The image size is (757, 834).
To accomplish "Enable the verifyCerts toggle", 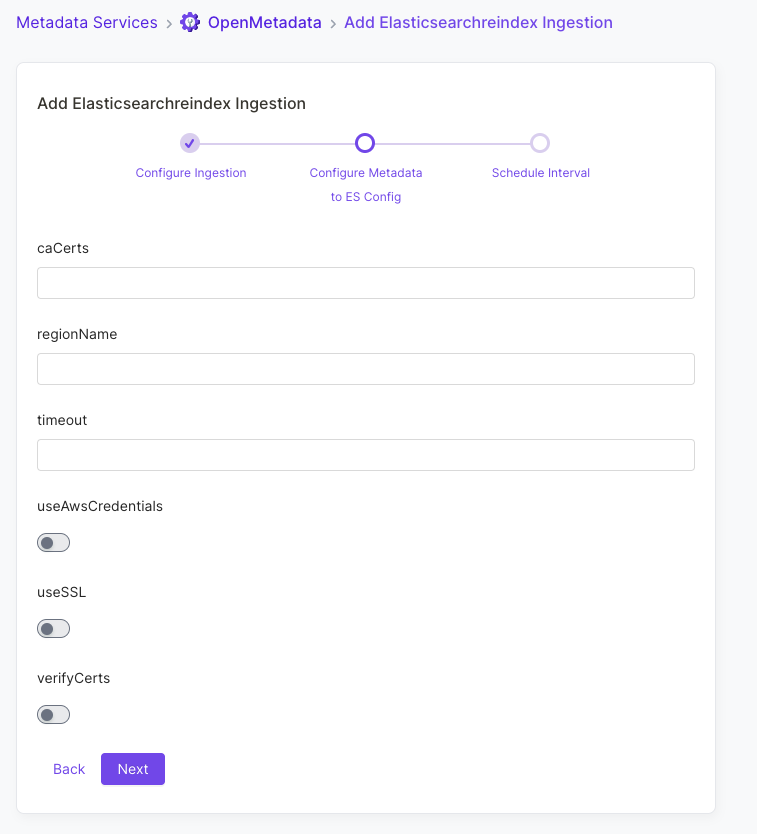I will [x=53, y=714].
